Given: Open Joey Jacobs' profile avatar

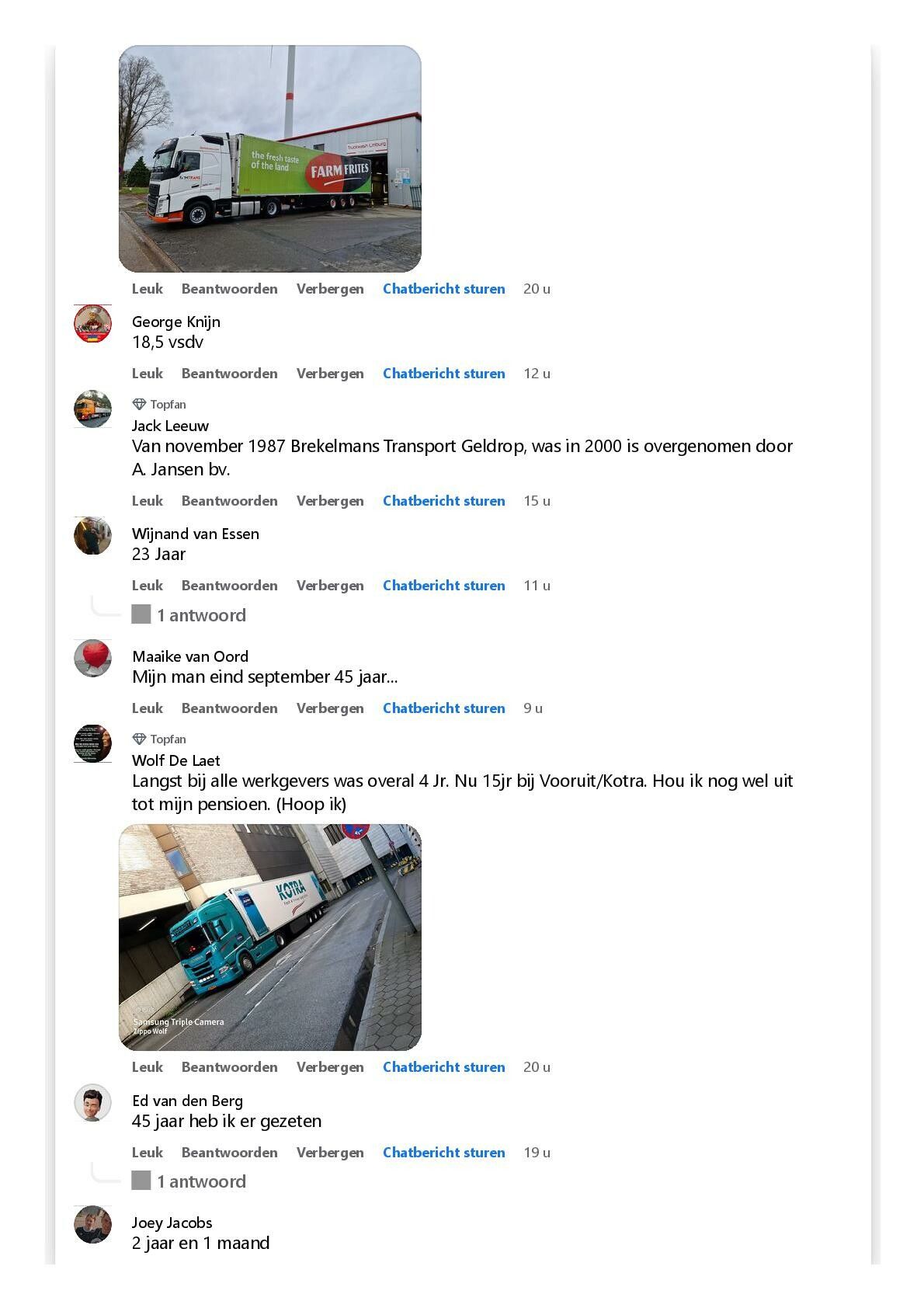Looking at the screenshot, I should pos(92,1225).
